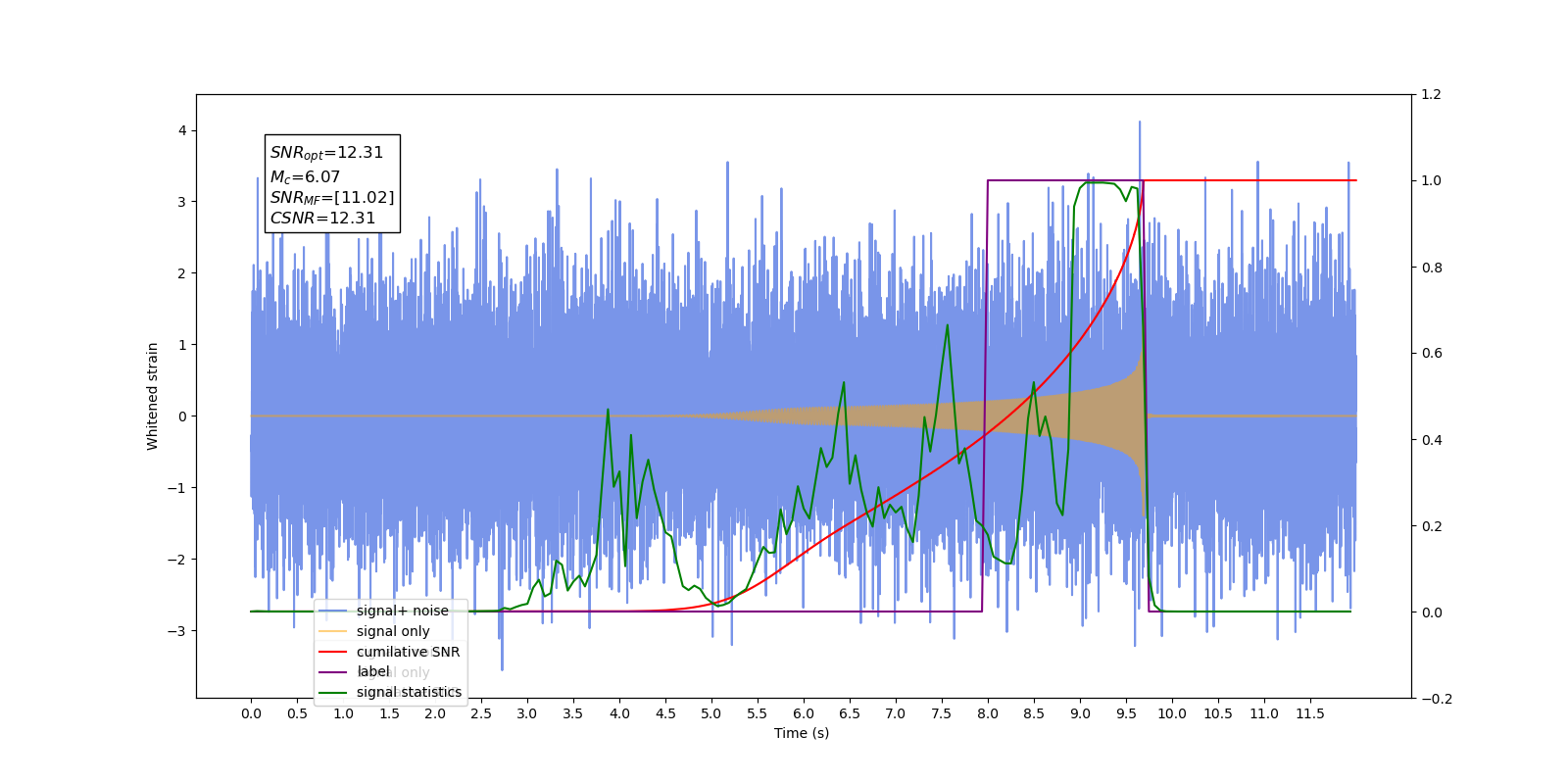Click the Mc=6.07 annotation text
Screen dimensions: 1568x784
(305, 177)
